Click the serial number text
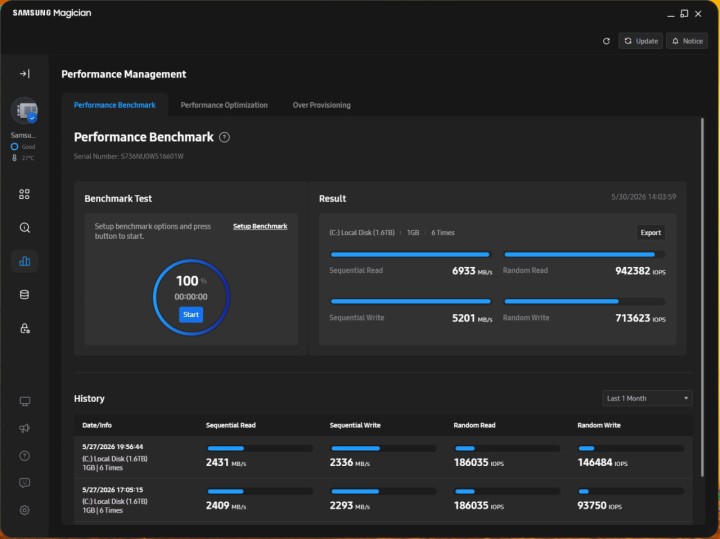 click(x=129, y=157)
